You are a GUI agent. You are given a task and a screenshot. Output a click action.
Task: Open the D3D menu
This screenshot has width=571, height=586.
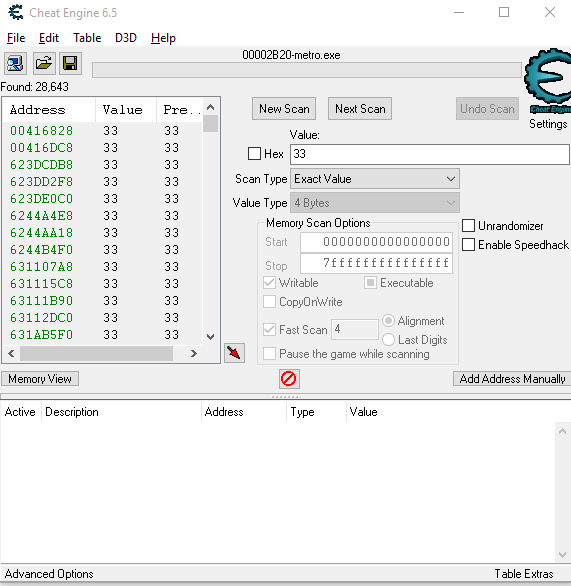[x=126, y=38]
